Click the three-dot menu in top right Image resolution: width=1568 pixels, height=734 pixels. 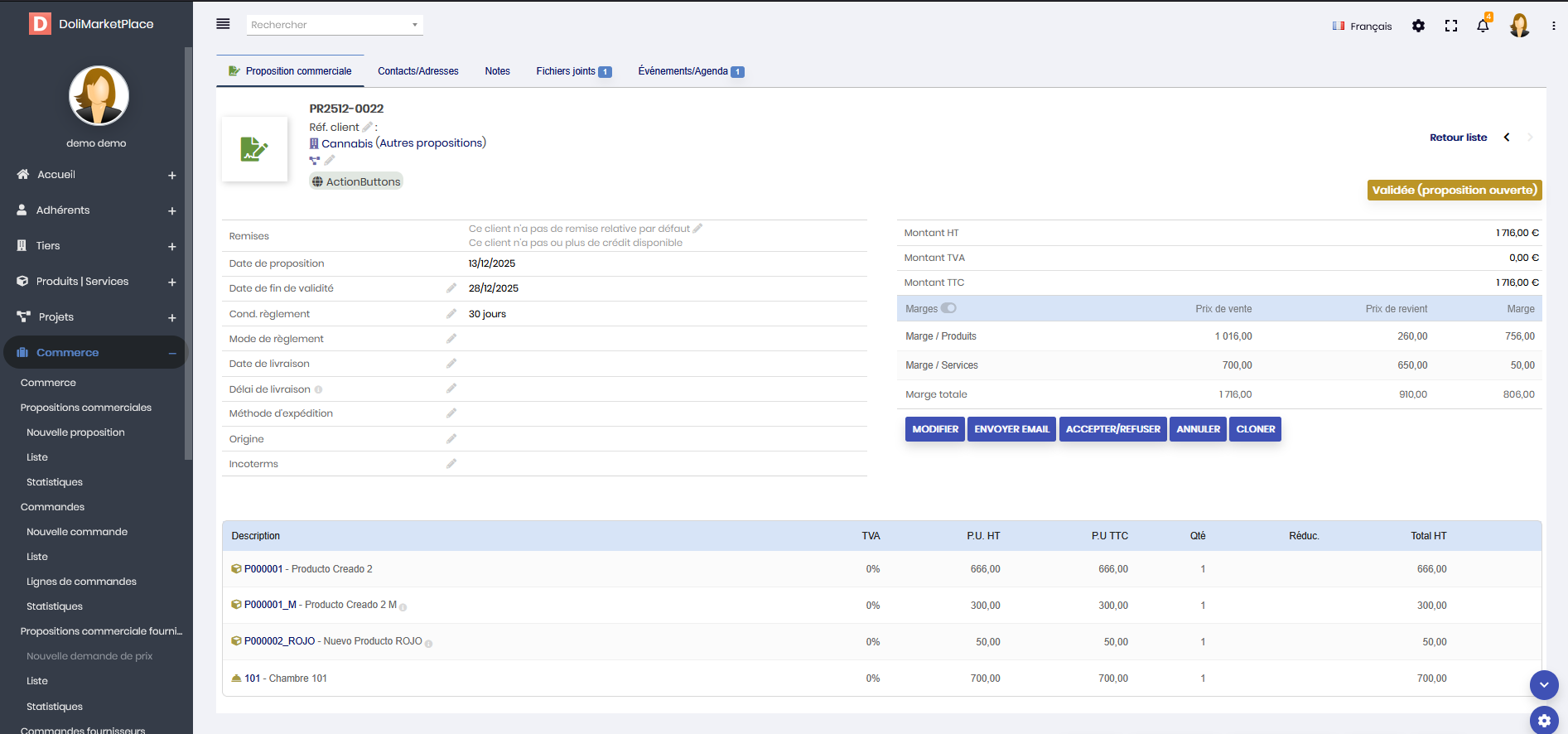pos(1553,26)
